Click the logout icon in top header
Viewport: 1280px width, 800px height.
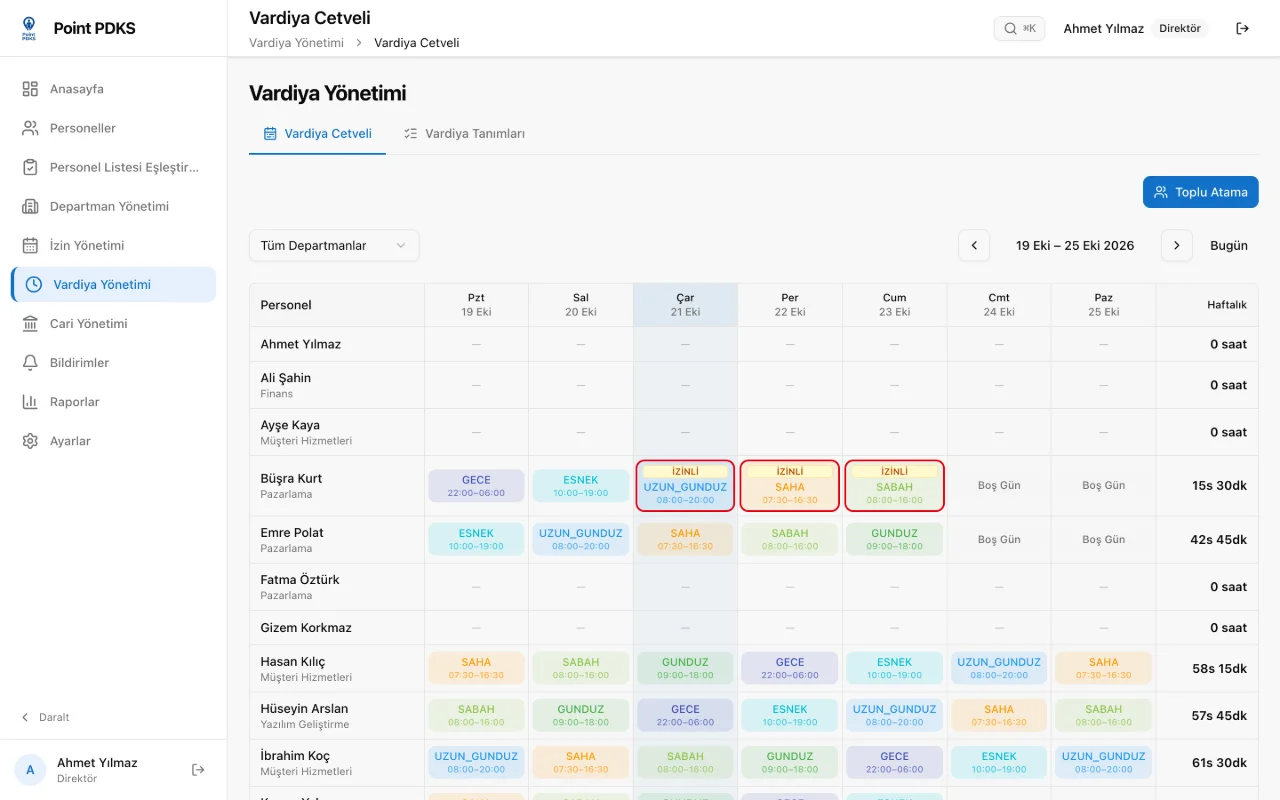tap(1243, 28)
